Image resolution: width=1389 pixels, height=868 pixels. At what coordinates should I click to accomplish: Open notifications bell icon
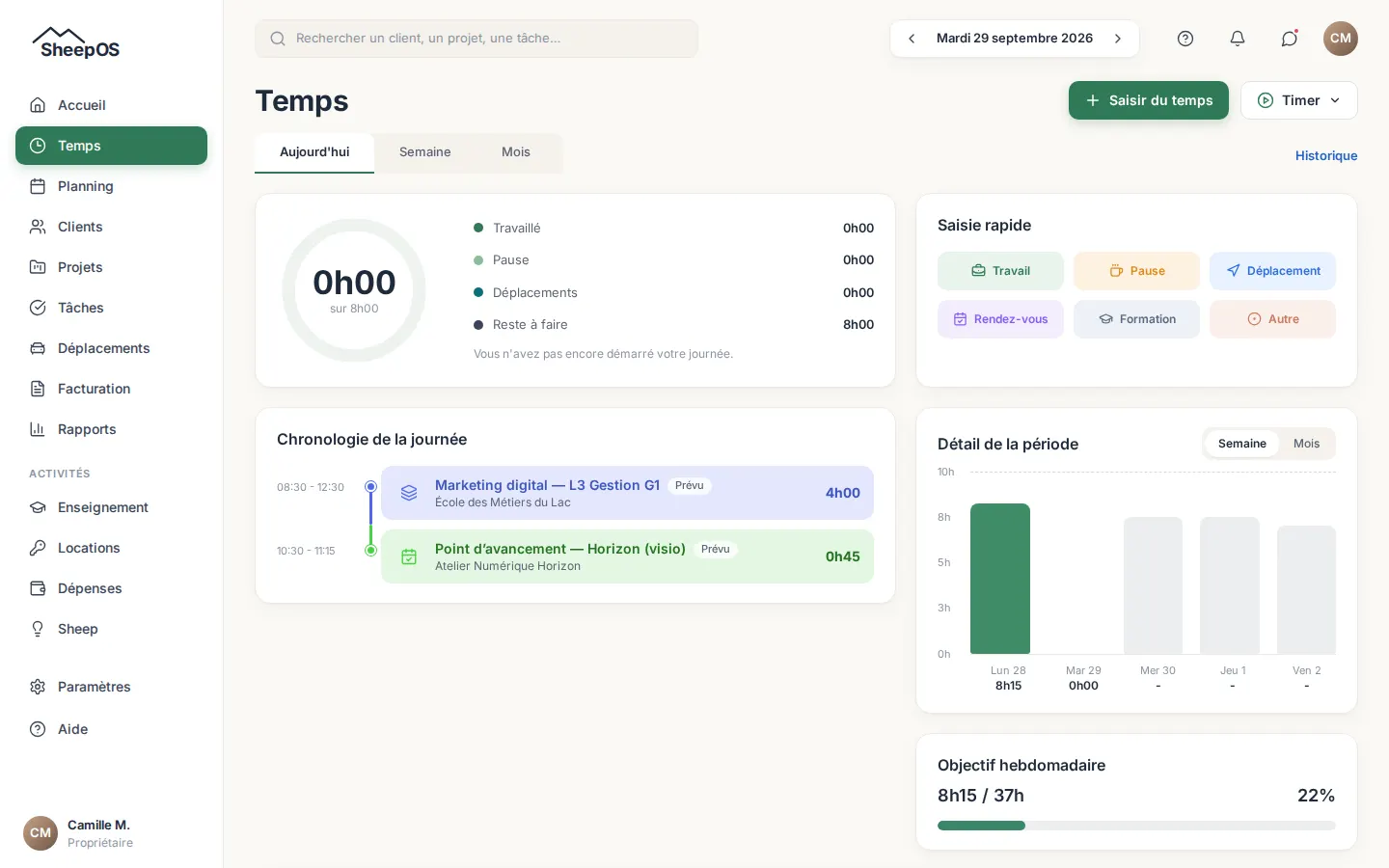pyautogui.click(x=1238, y=39)
